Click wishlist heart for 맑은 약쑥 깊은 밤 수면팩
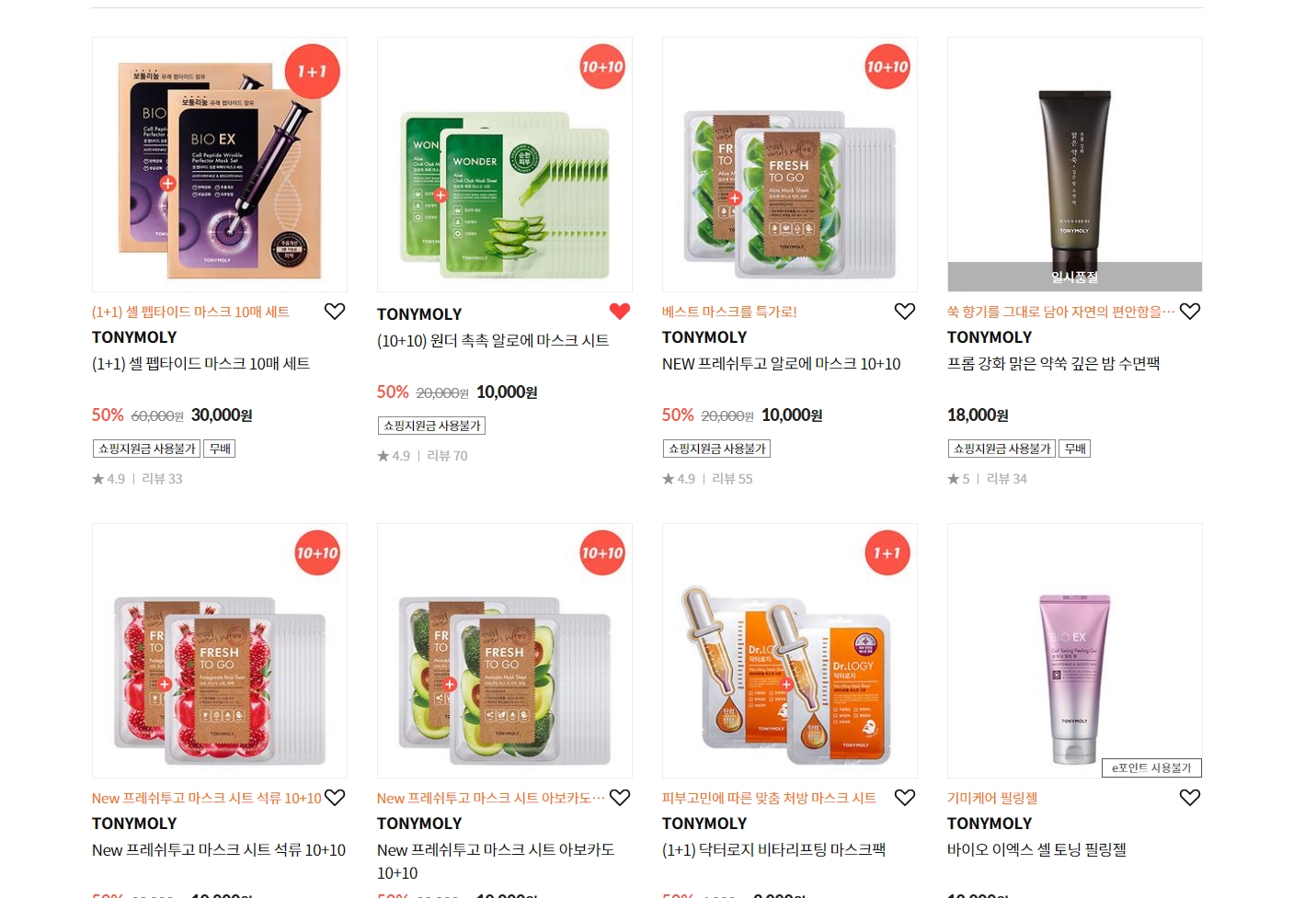 coord(1190,312)
